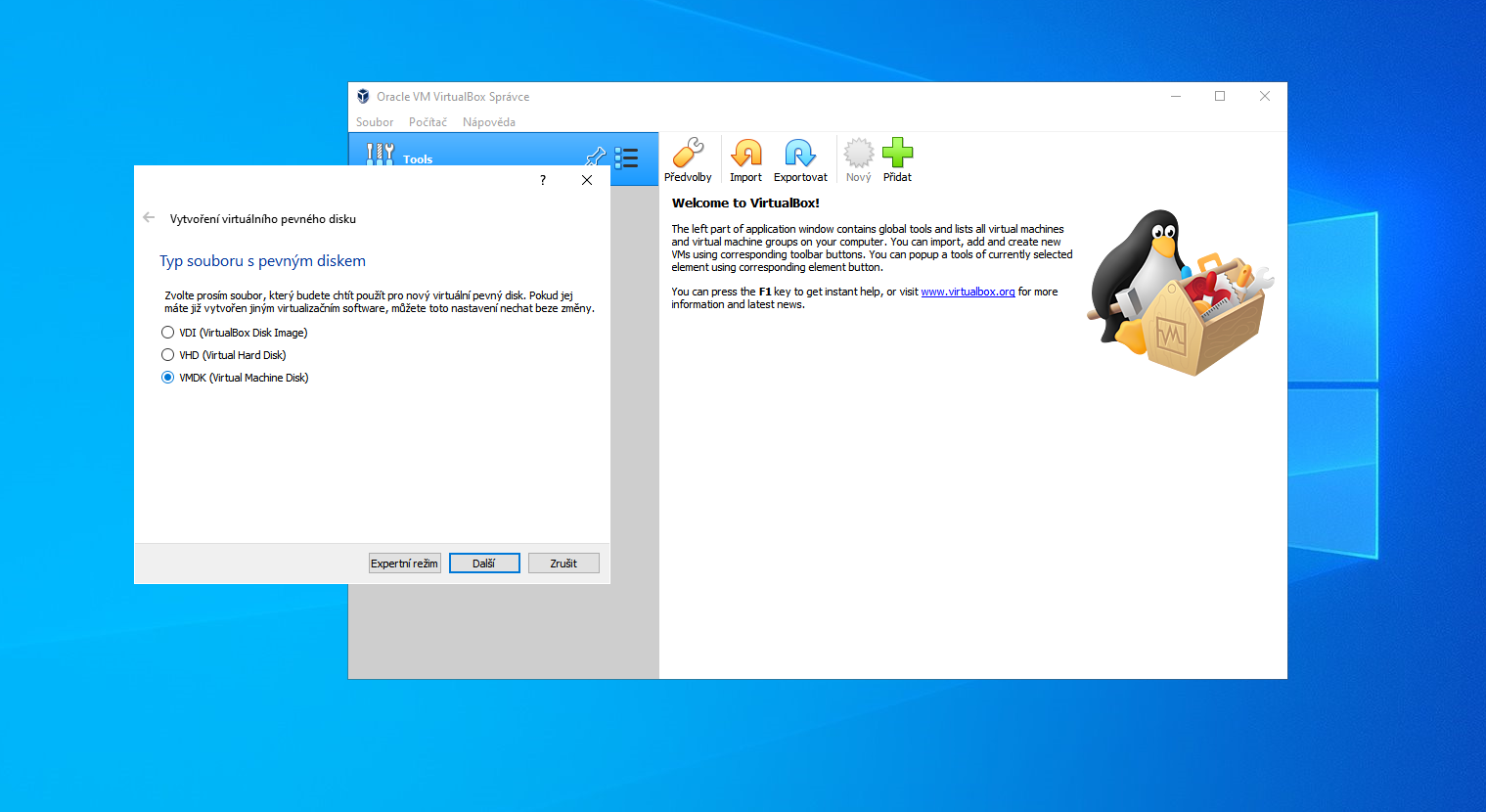Click the Přidat green plus icon
Screen dimensions: 1486x812
(x=897, y=160)
